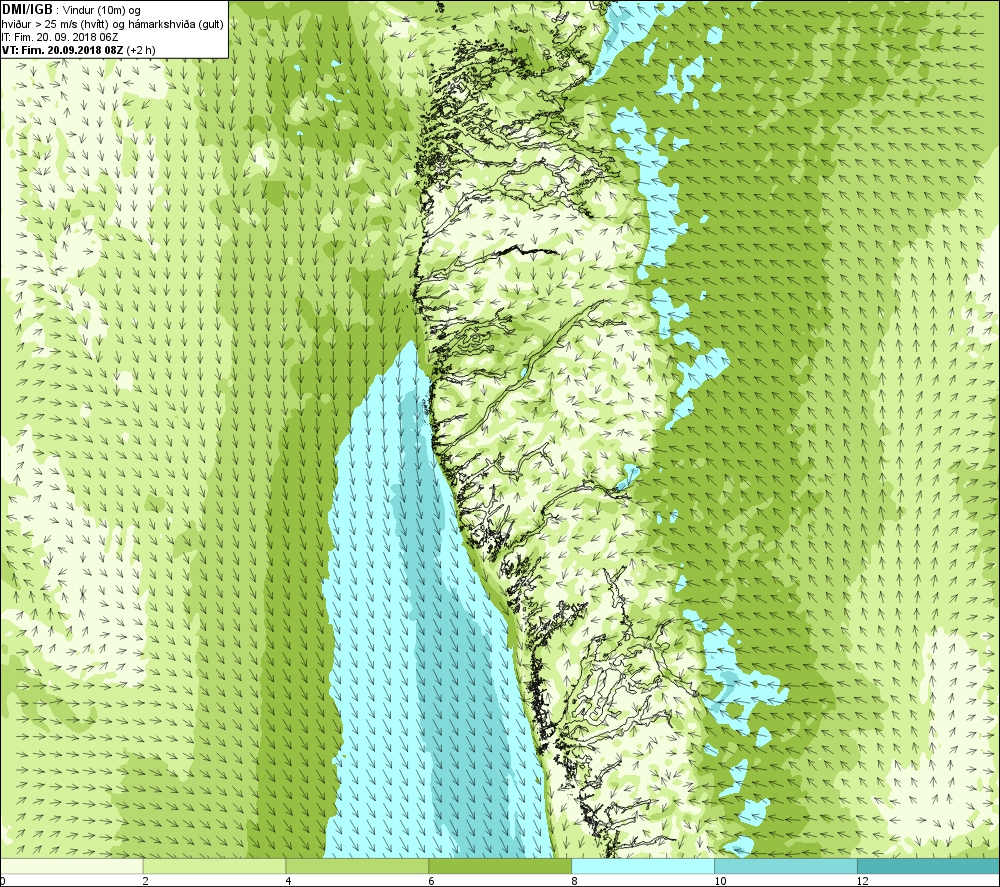The width and height of the screenshot is (1000, 887).
Task: Click the legend scale value 12
Action: [x=863, y=881]
